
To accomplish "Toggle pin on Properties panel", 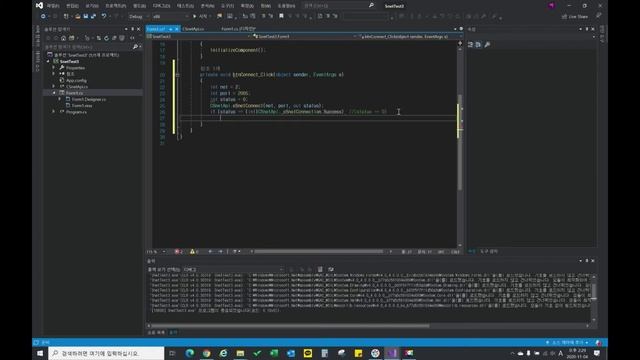I will [x=587, y=29].
